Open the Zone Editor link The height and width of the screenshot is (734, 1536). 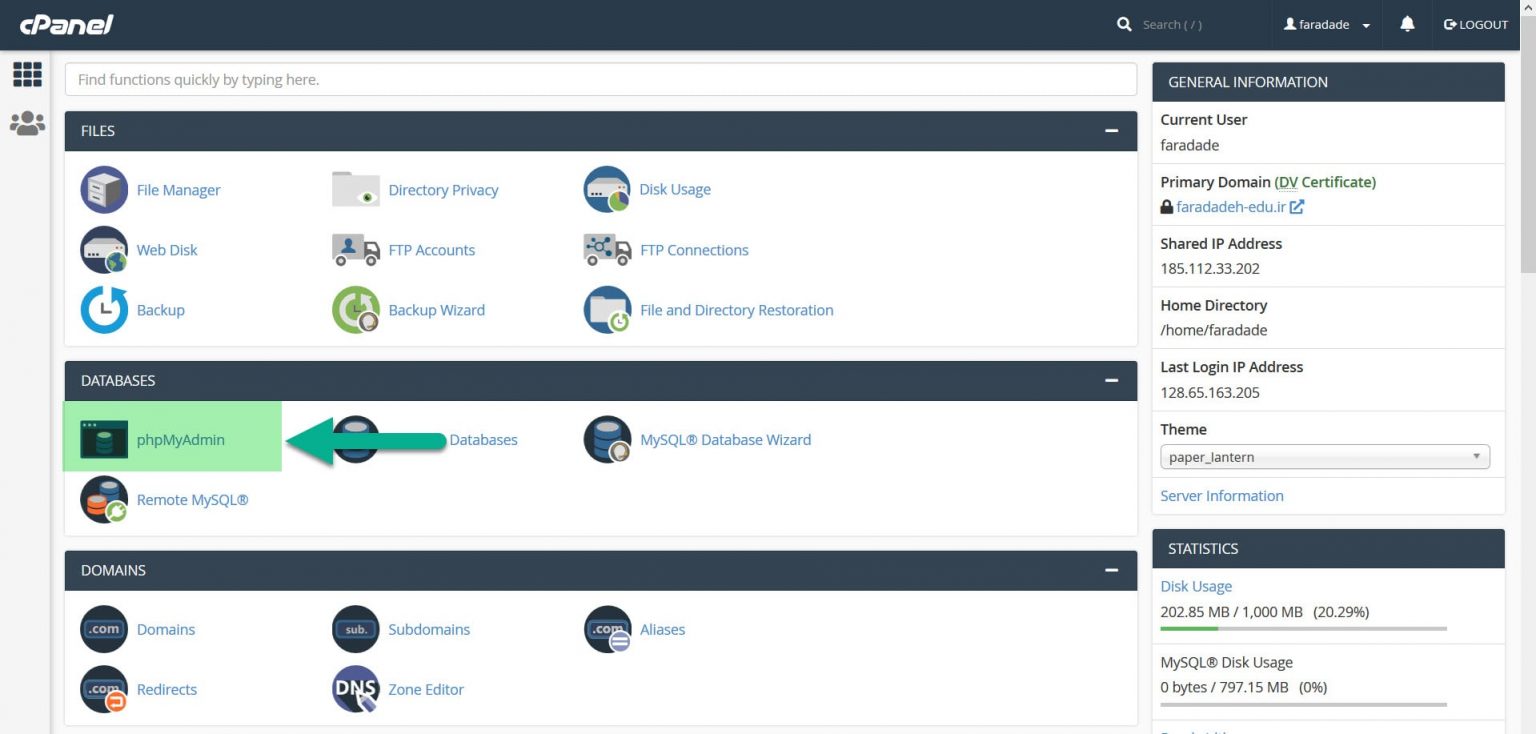(x=426, y=690)
